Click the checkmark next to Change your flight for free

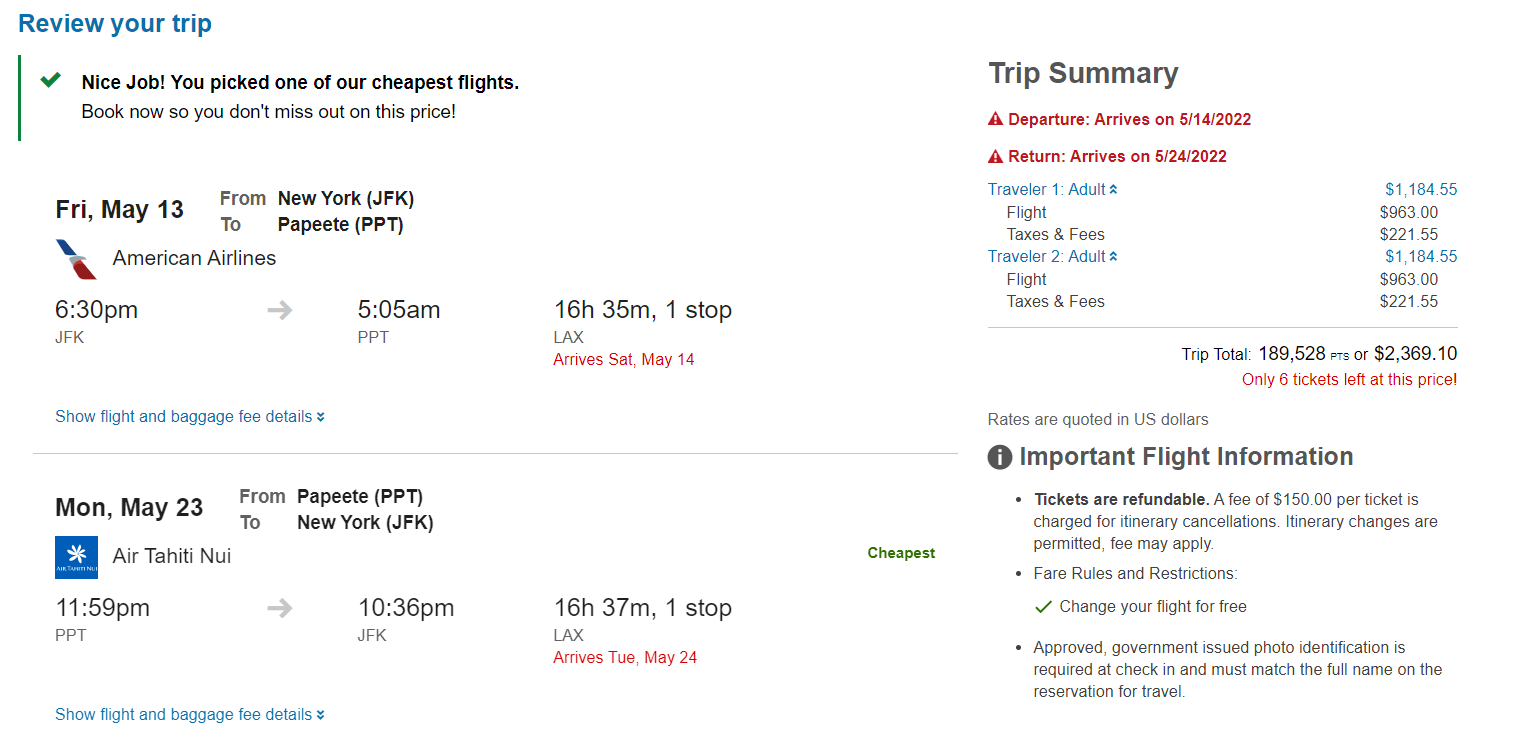1043,606
